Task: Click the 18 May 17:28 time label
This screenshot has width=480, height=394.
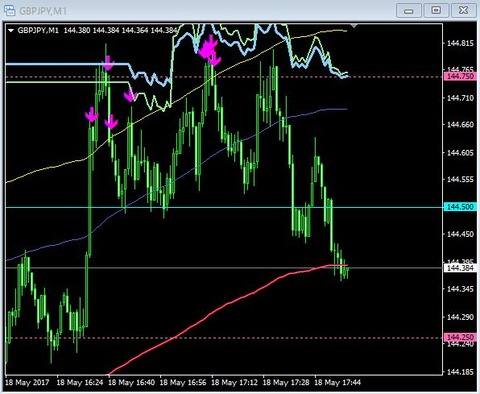Action: 286,382
